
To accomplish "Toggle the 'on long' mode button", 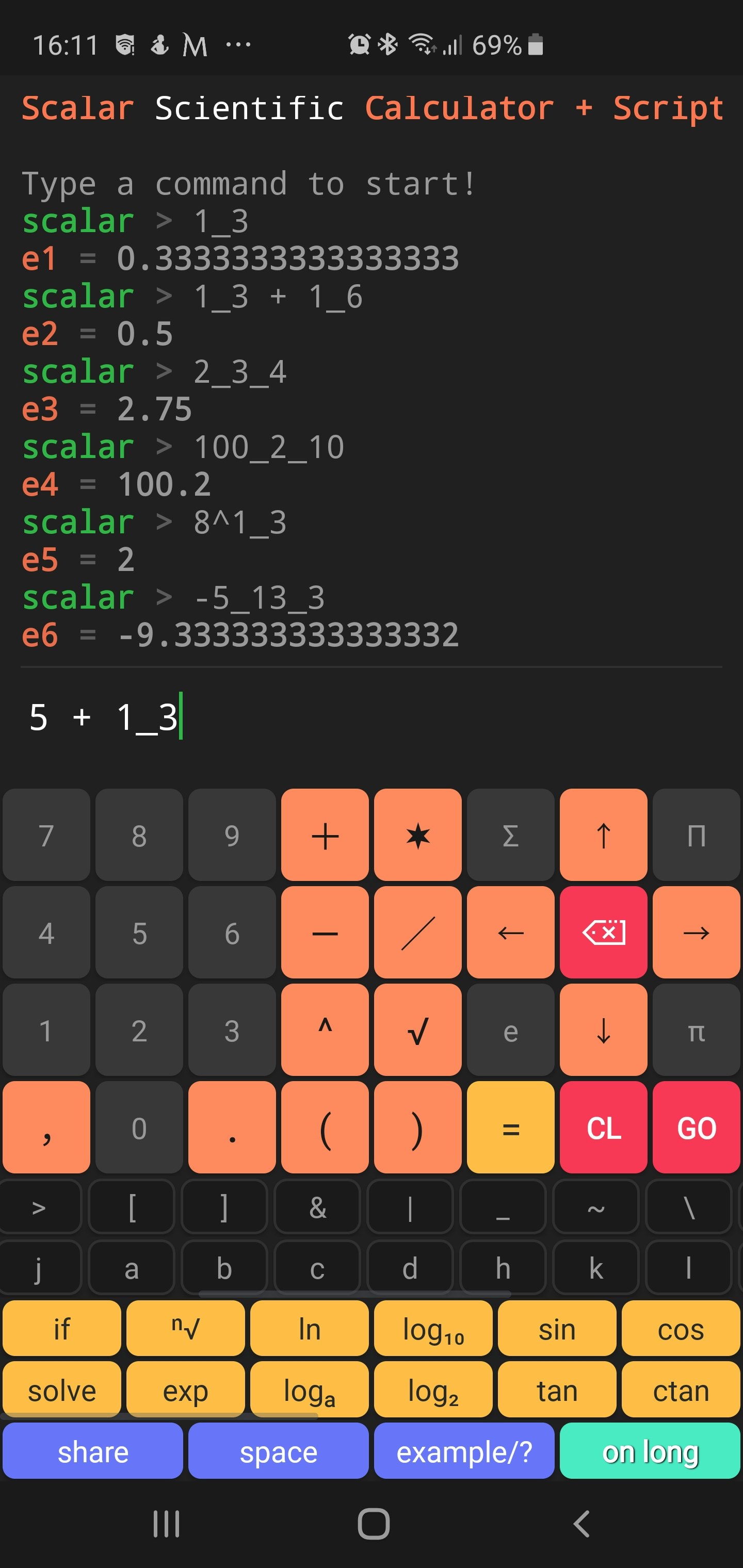I will click(650, 1450).
